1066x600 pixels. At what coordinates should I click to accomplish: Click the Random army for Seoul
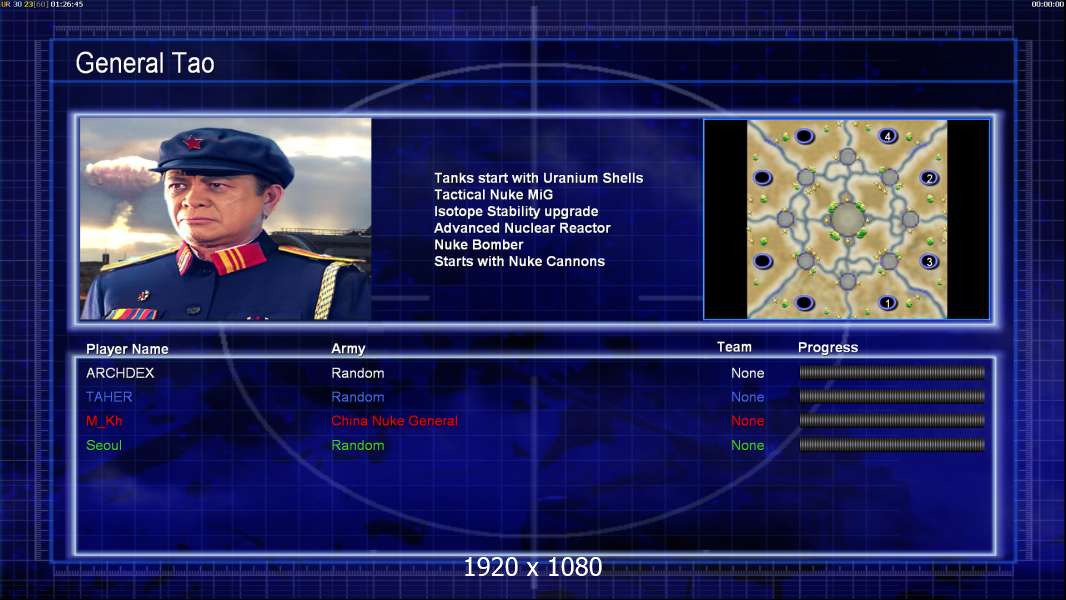coord(358,446)
